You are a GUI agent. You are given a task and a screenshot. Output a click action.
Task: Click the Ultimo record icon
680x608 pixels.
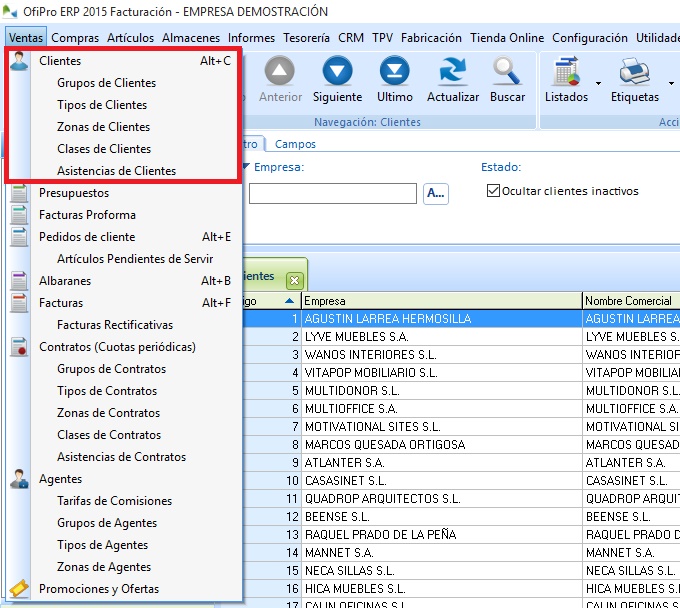[395, 72]
